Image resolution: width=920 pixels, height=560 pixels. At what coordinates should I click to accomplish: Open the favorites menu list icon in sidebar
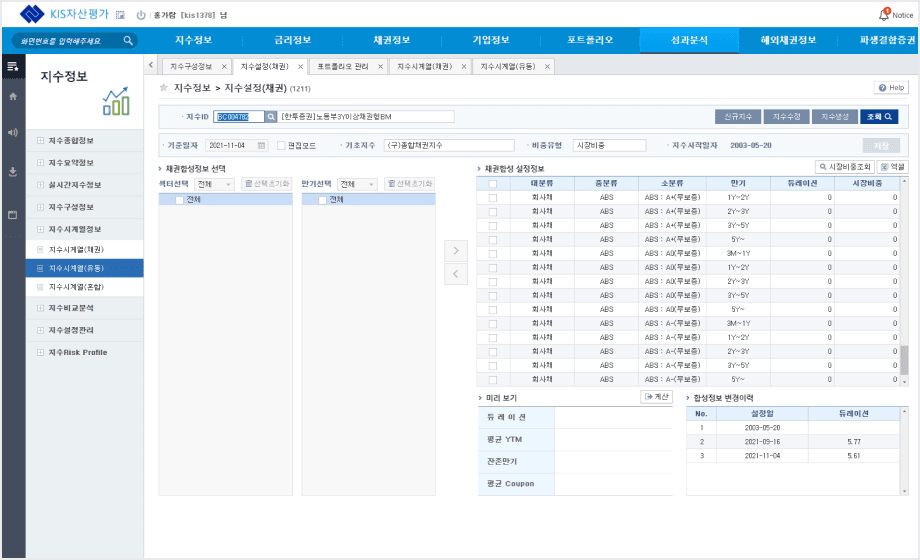pyautogui.click(x=12, y=66)
